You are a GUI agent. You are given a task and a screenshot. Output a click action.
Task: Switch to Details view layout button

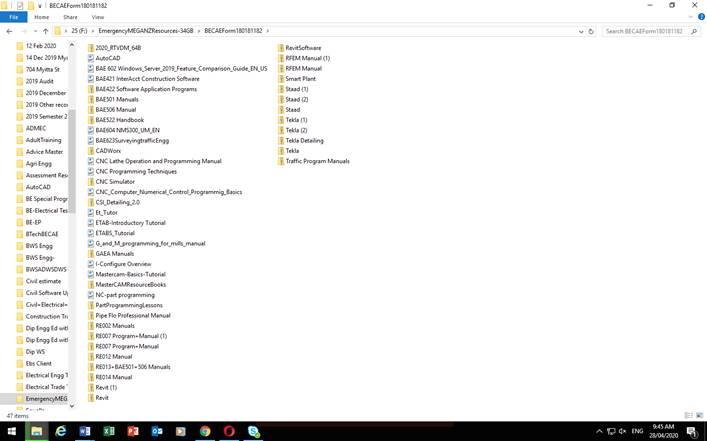[x=689, y=415]
